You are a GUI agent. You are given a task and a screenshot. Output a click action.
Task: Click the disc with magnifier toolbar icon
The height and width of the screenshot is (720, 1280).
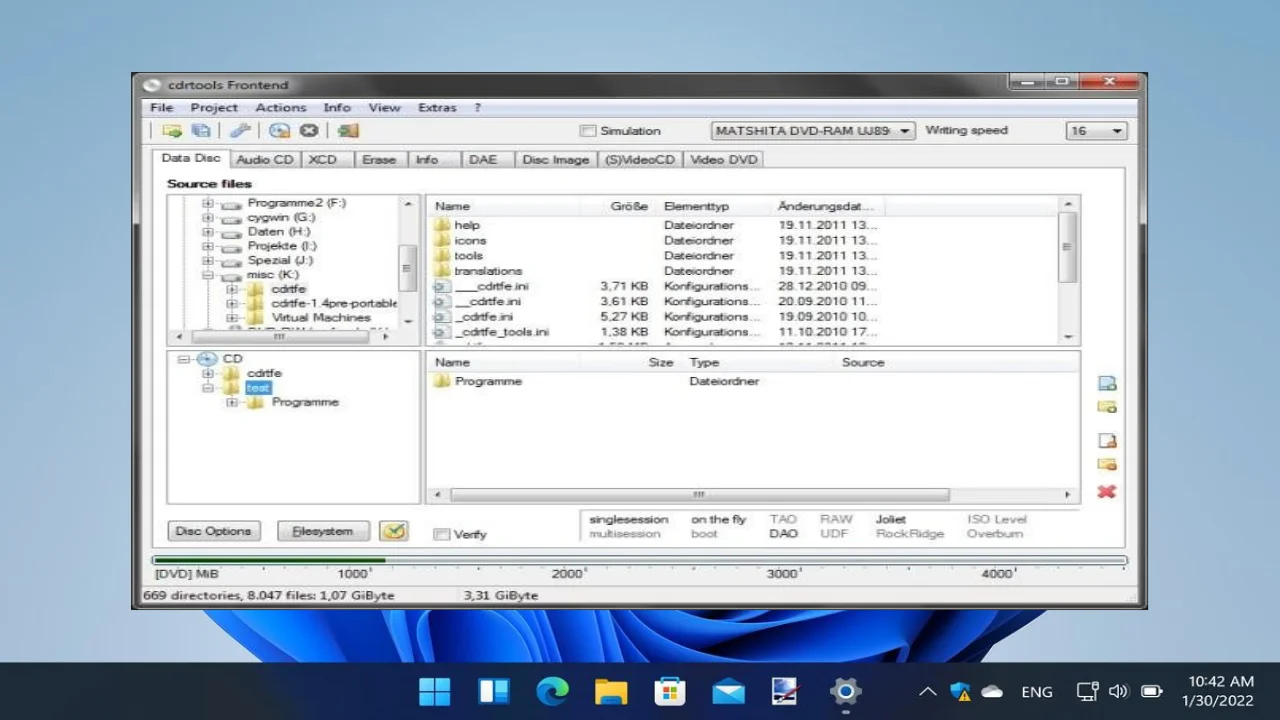coord(279,130)
